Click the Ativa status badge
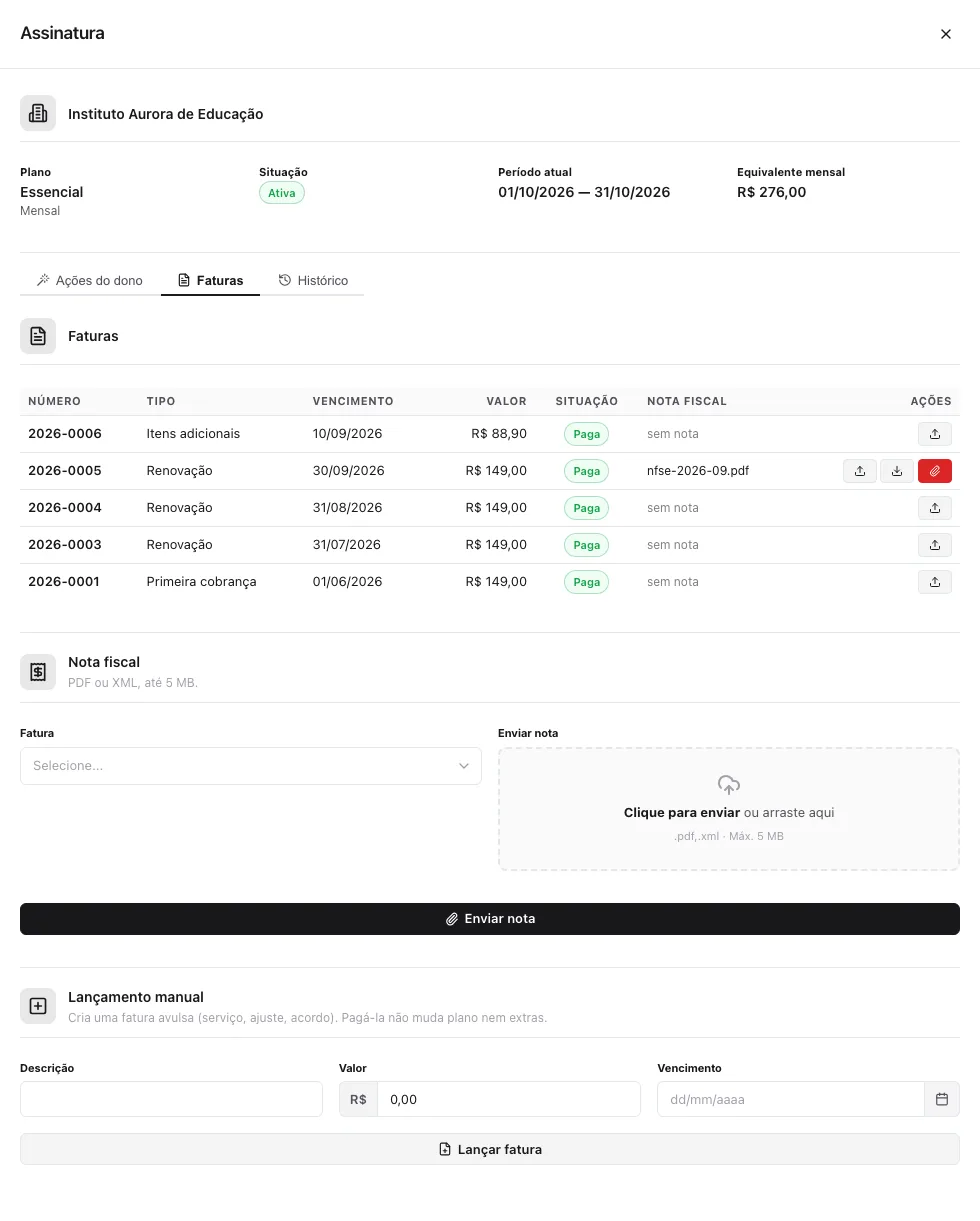 click(x=282, y=193)
